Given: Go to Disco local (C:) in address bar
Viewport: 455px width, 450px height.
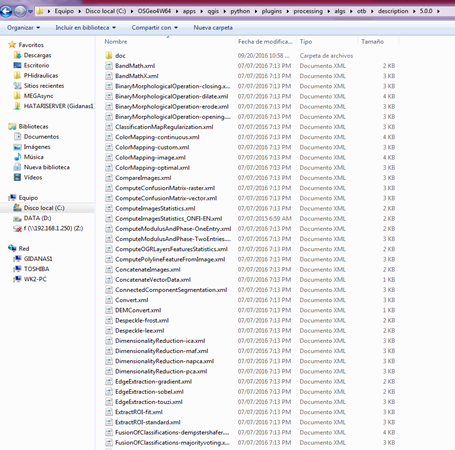Looking at the screenshot, I should (106, 11).
